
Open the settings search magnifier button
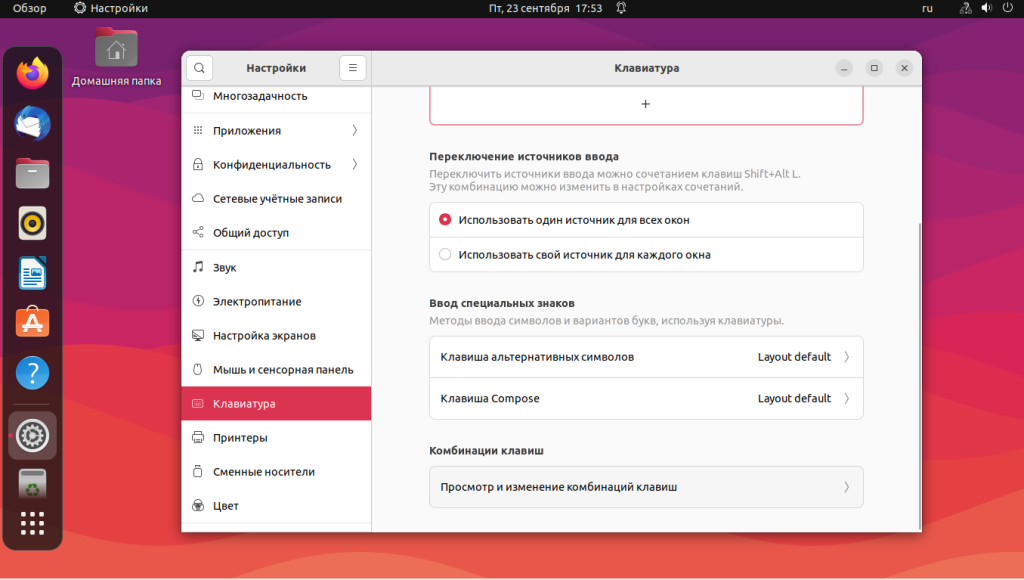(199, 68)
